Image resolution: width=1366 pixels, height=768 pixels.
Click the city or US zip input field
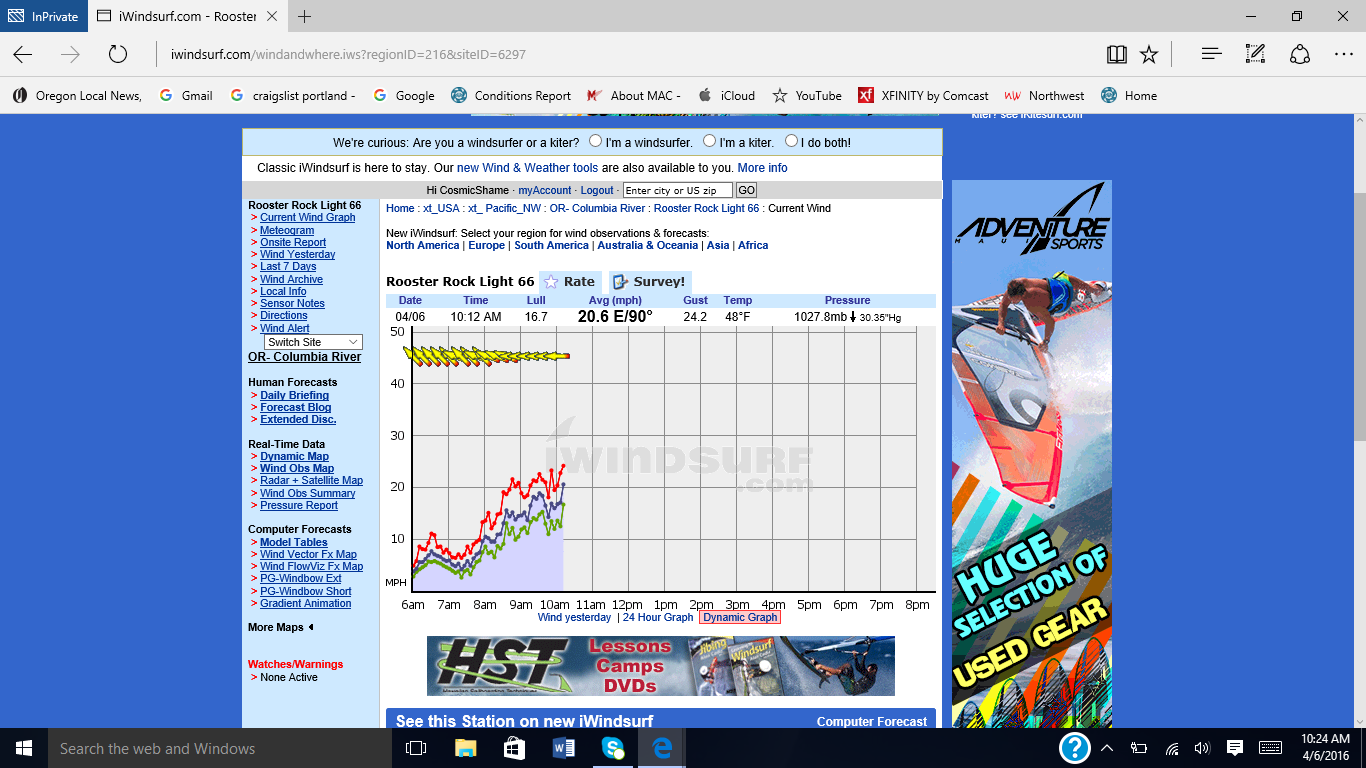click(677, 190)
